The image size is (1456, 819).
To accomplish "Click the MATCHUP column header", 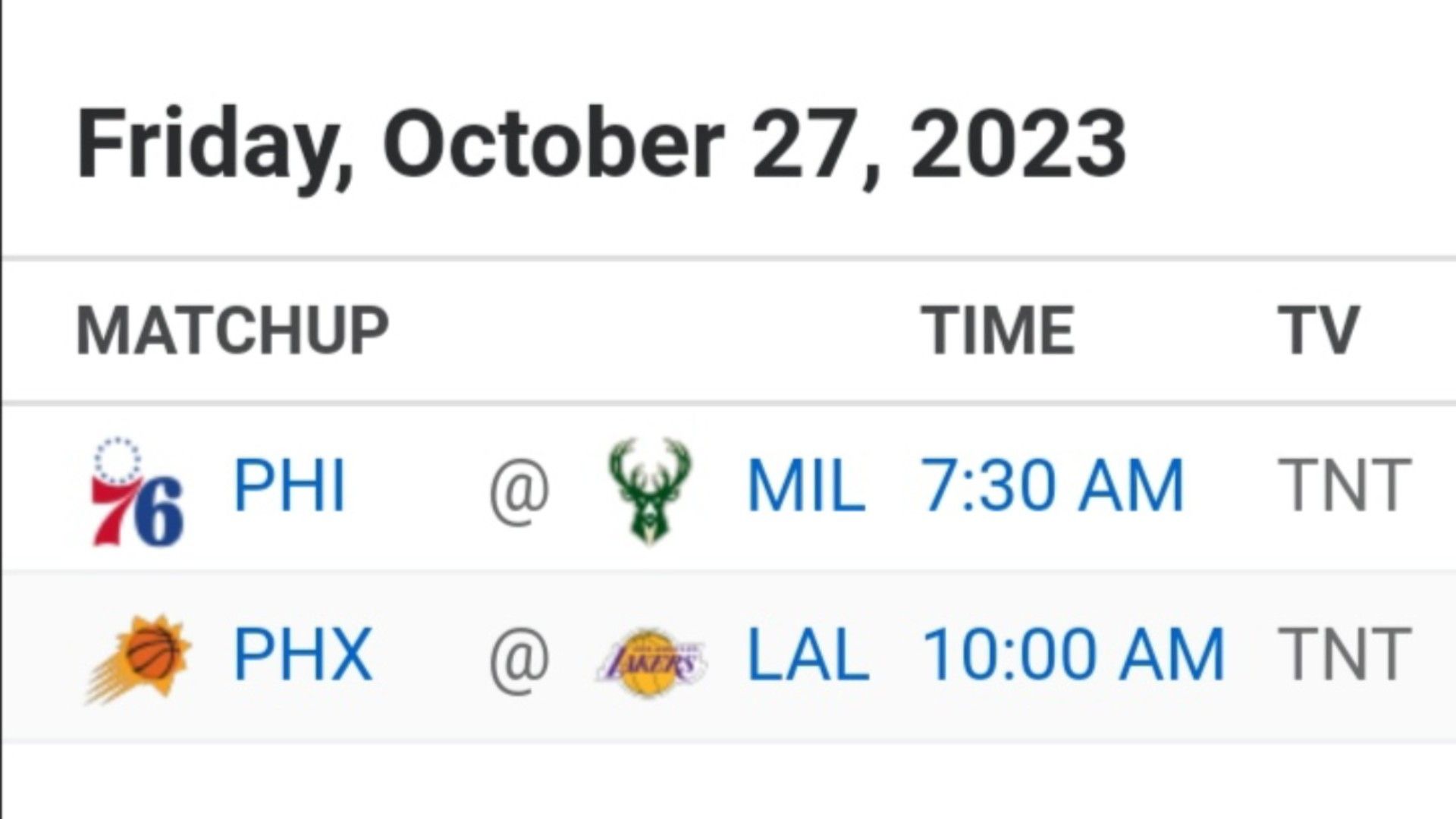I will (232, 331).
